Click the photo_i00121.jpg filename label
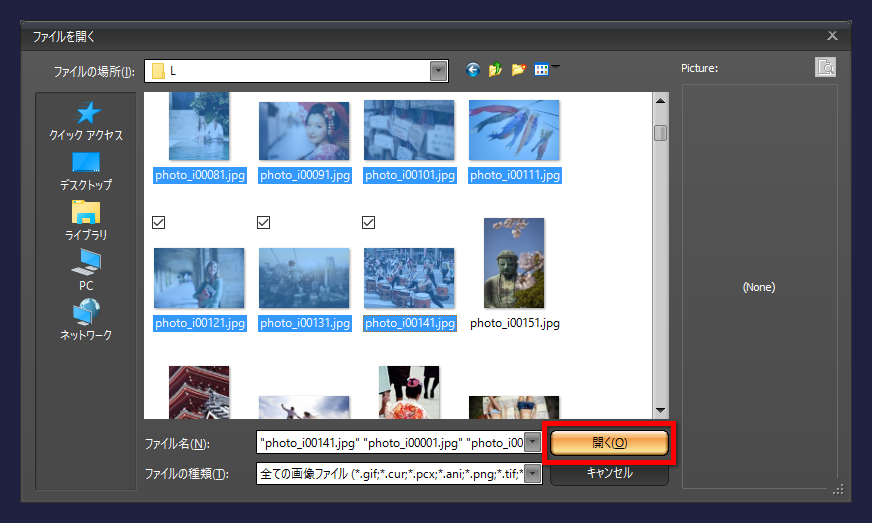872x523 pixels. (x=200, y=323)
